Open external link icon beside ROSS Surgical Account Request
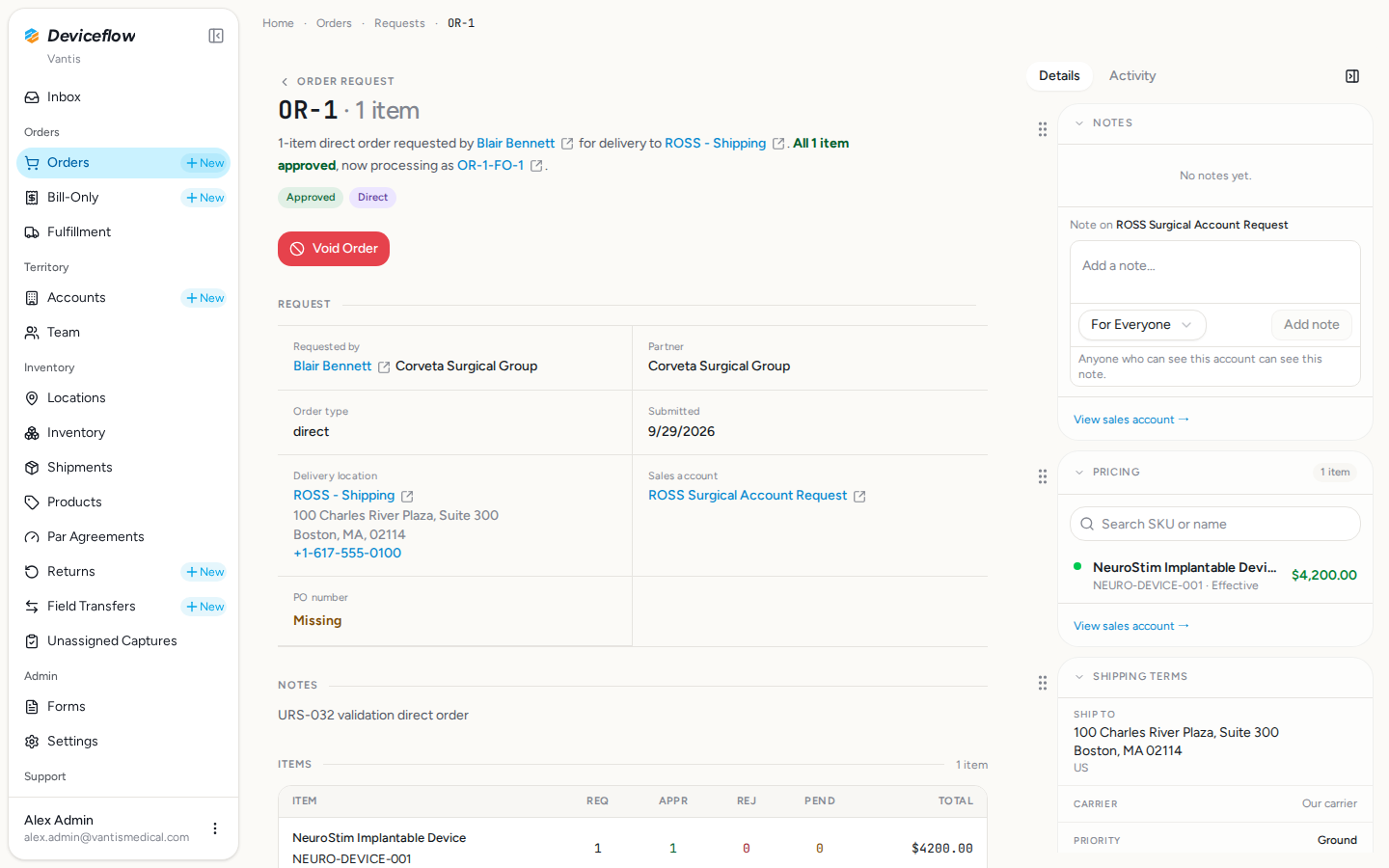 [x=859, y=497]
